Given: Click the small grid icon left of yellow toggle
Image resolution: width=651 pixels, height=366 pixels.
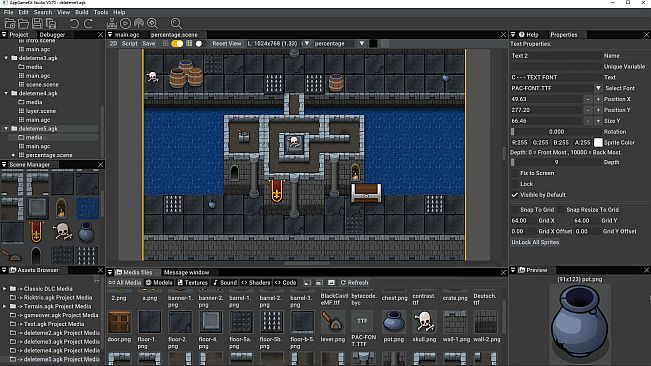Looking at the screenshot, I should pyautogui.click(x=166, y=44).
